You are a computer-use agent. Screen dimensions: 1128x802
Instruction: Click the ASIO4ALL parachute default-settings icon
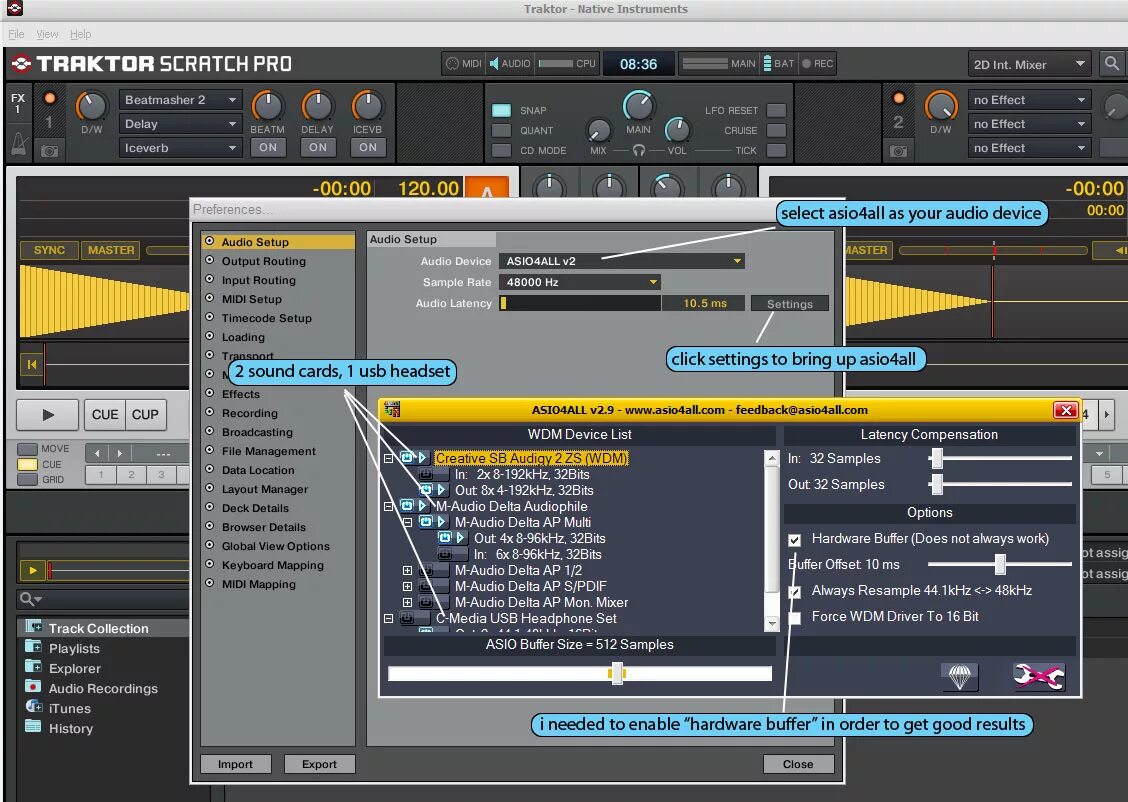pos(960,676)
